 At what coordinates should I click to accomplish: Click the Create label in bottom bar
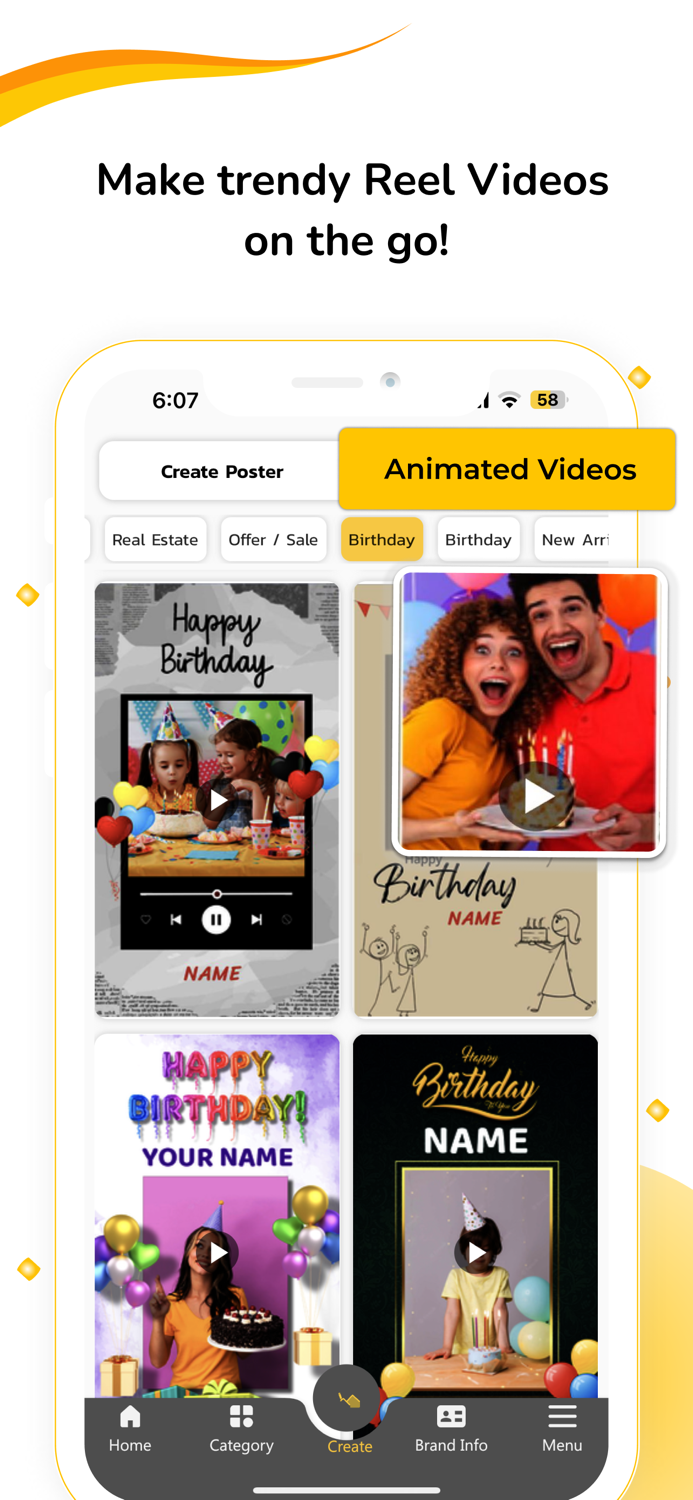(x=350, y=1447)
